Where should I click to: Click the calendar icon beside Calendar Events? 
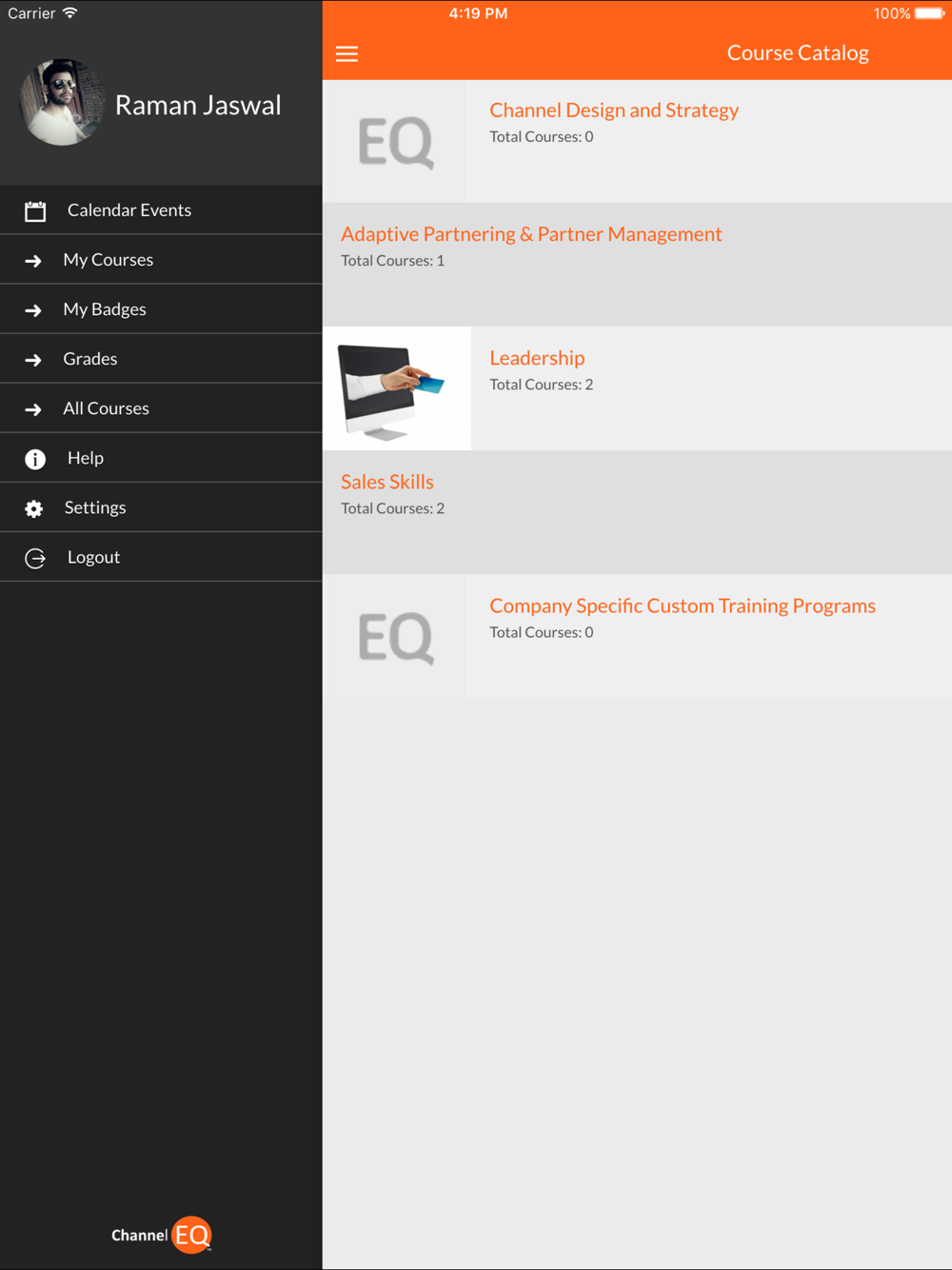click(x=35, y=210)
